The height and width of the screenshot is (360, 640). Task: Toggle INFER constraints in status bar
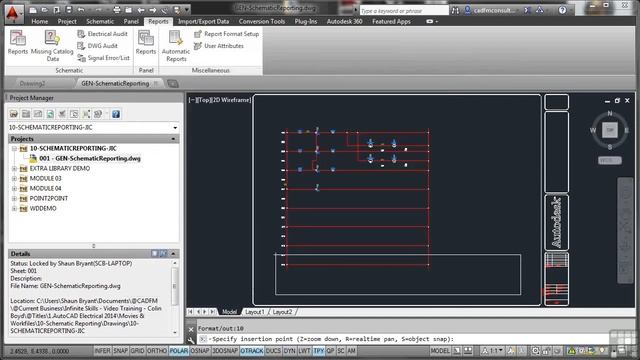coord(102,351)
